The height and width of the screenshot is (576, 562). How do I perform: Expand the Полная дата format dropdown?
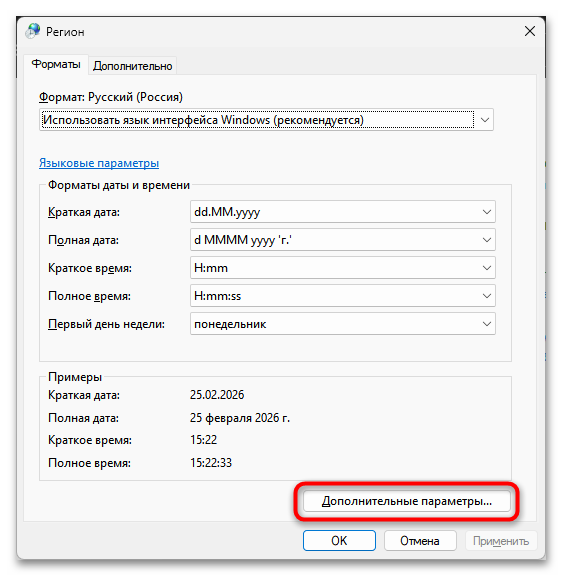(x=343, y=240)
